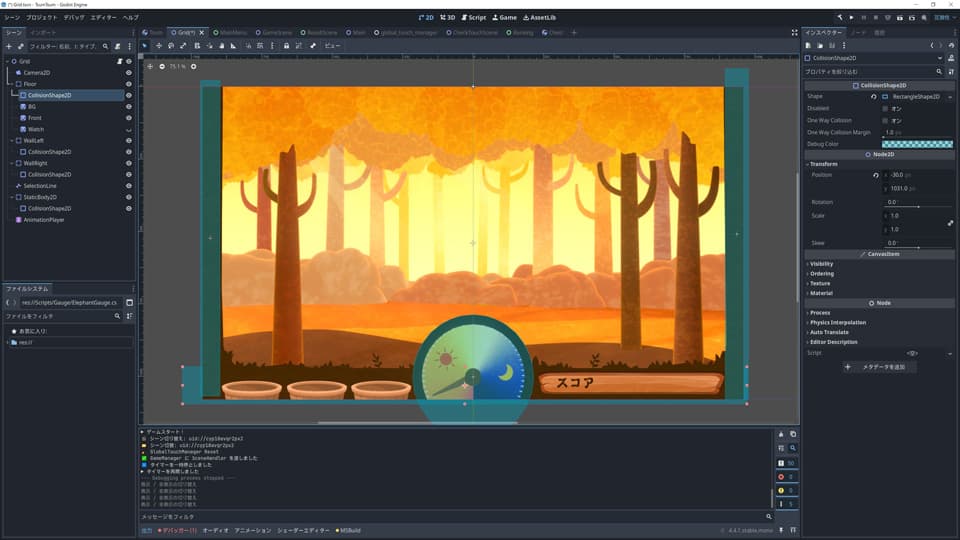
Task: Toggle Disabled checkbox in inspector
Action: tap(885, 108)
